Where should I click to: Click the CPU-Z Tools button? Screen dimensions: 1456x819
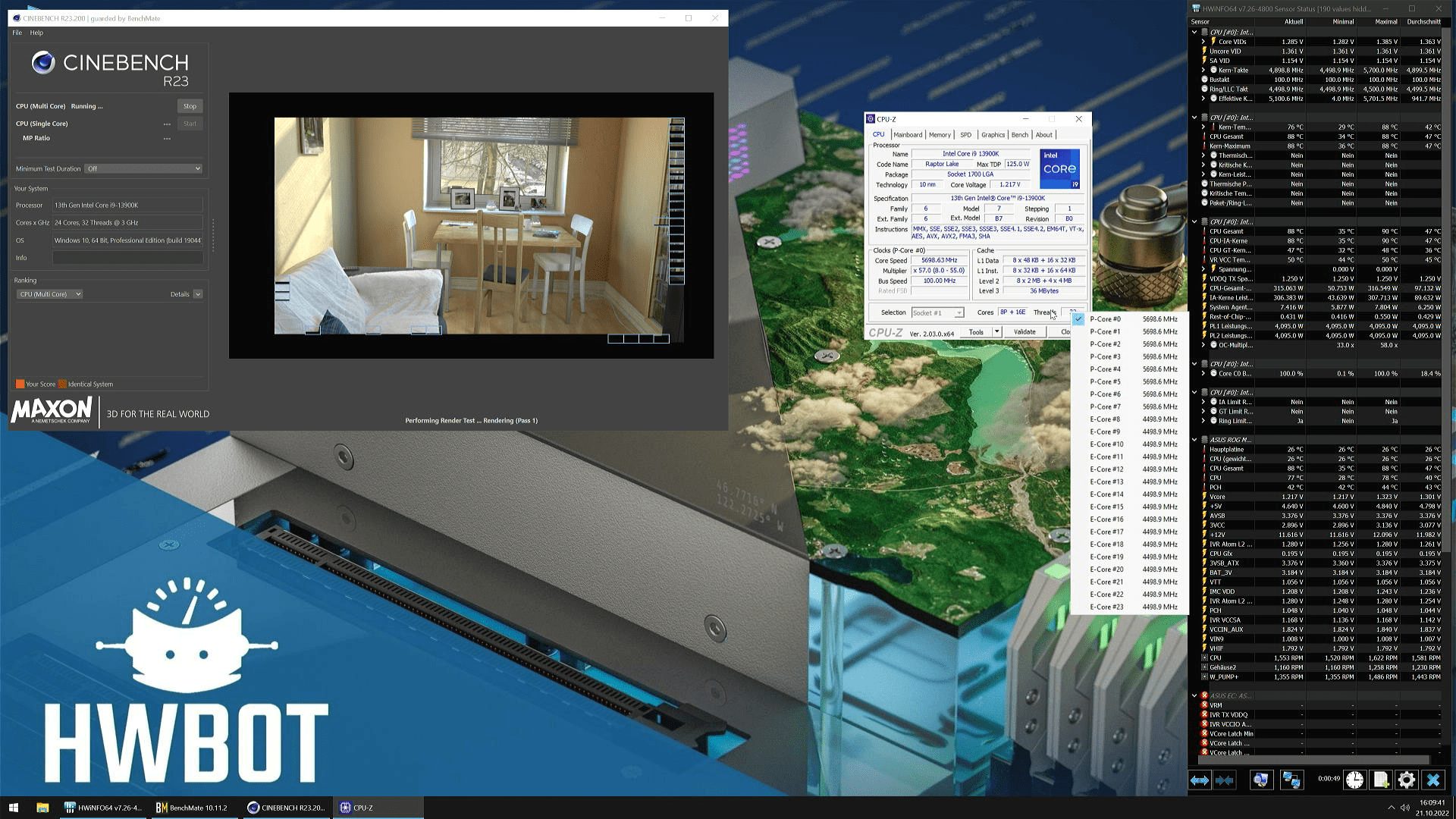[976, 332]
